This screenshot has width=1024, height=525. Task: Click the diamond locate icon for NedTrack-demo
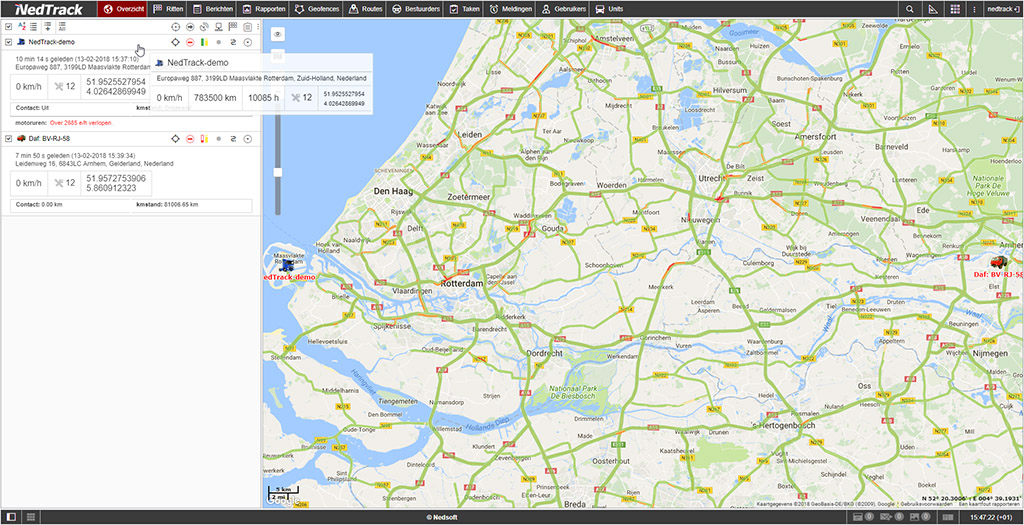(175, 42)
